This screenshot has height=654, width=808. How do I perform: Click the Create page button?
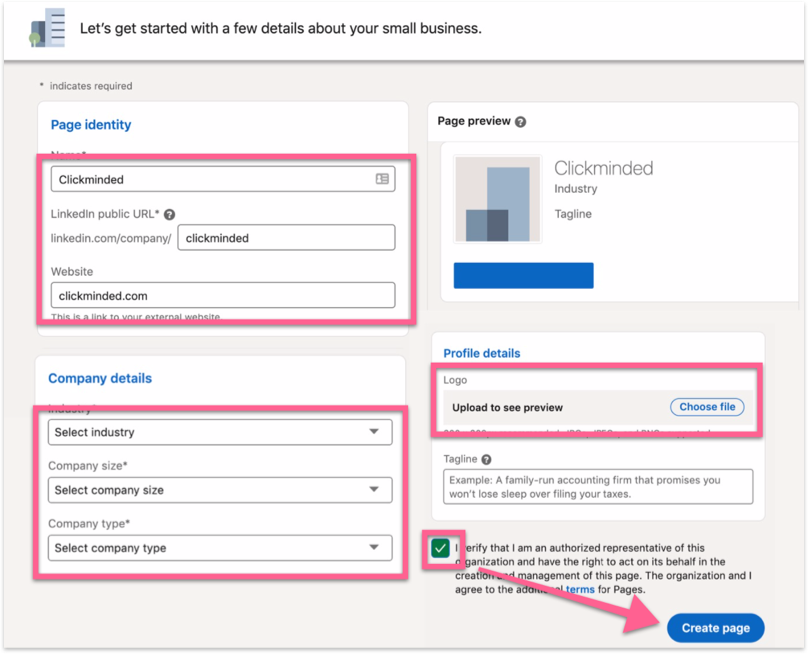715,628
